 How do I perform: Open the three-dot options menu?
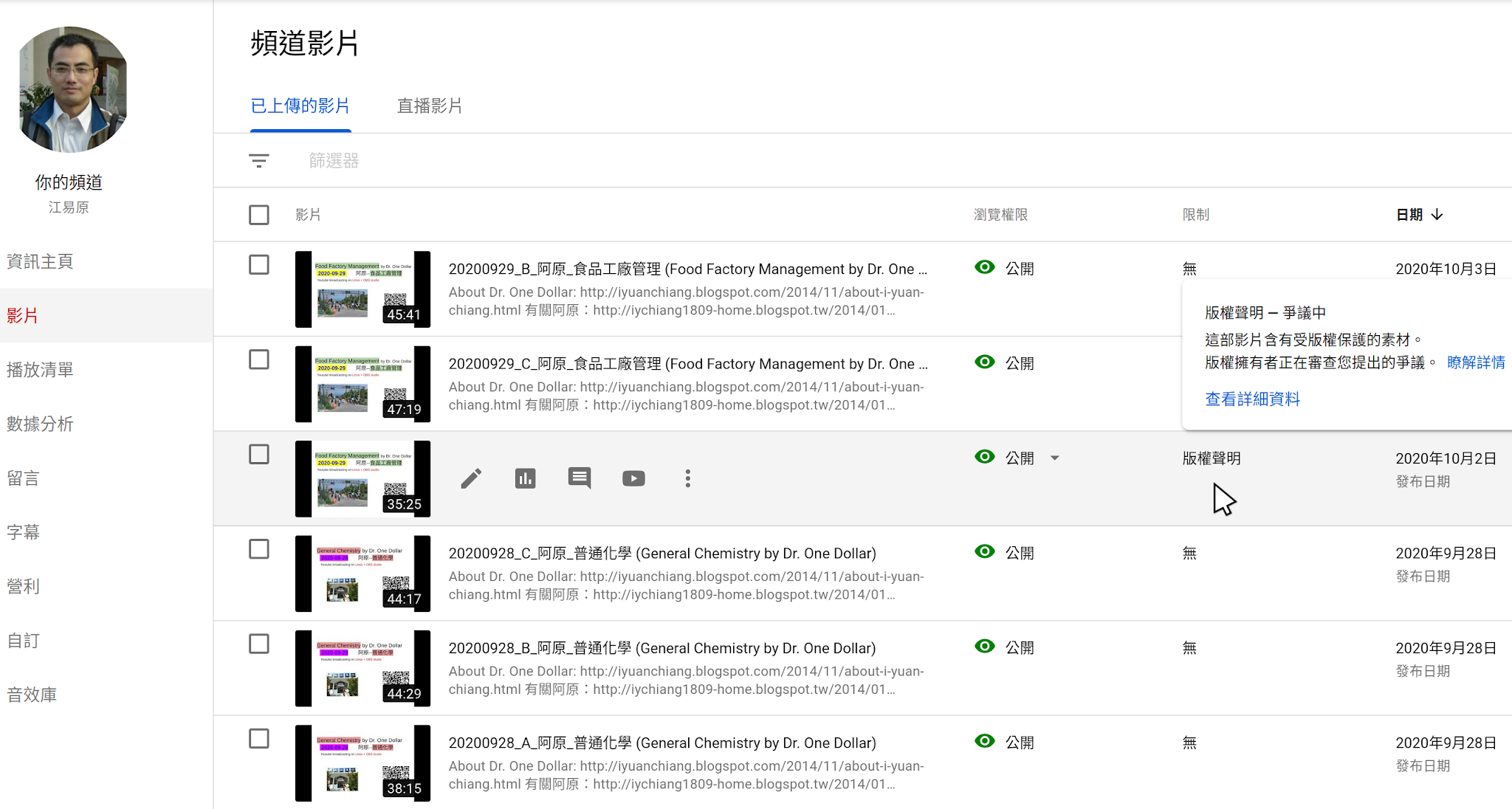point(687,478)
